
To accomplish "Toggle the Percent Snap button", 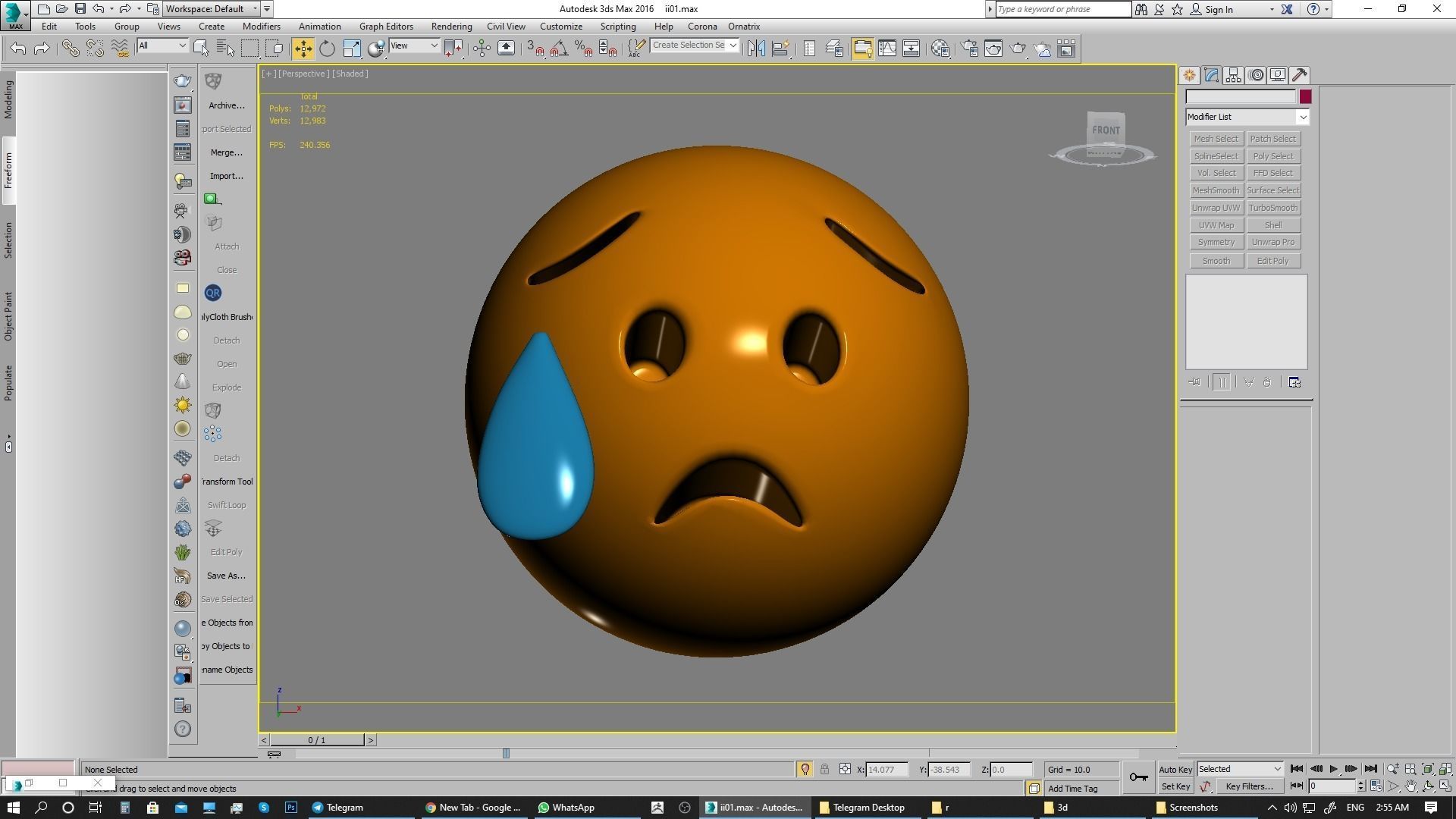I will pyautogui.click(x=583, y=49).
